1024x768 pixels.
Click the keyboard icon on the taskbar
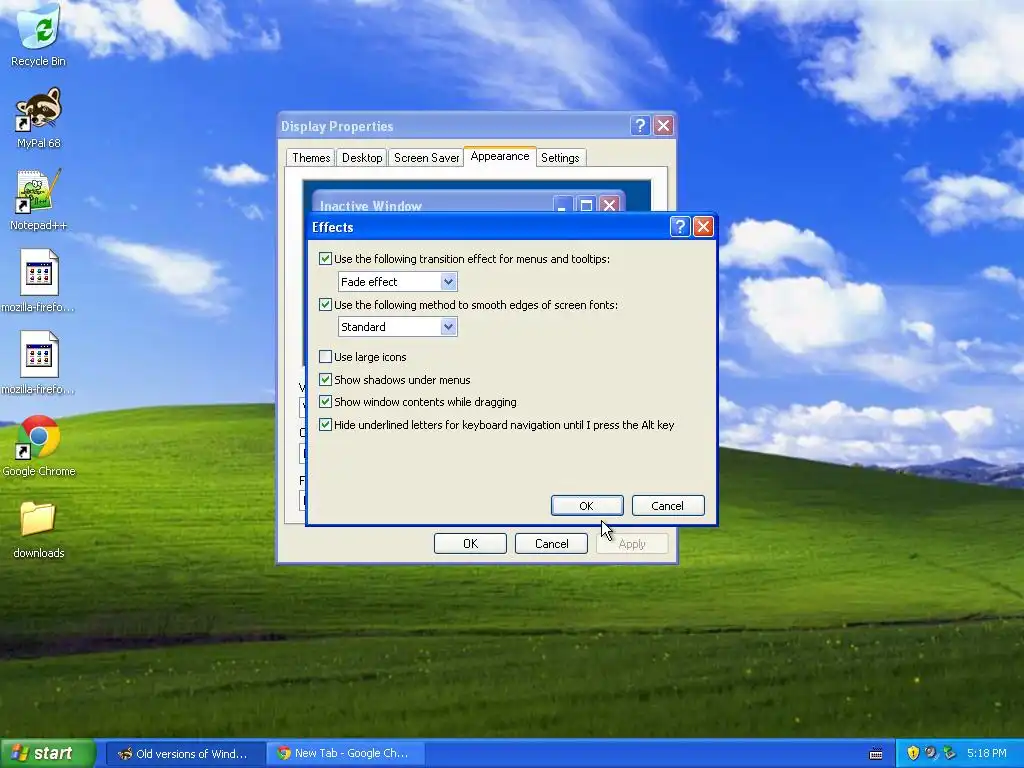tap(876, 754)
